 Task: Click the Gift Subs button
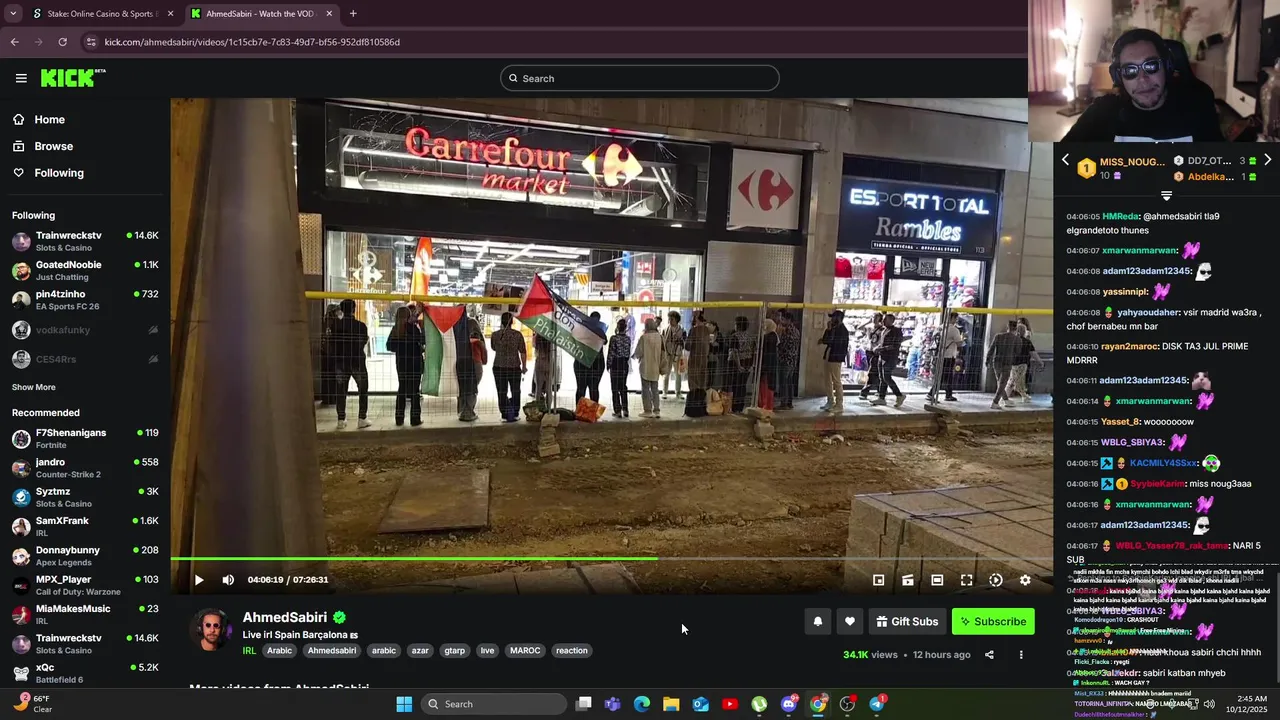pos(907,621)
